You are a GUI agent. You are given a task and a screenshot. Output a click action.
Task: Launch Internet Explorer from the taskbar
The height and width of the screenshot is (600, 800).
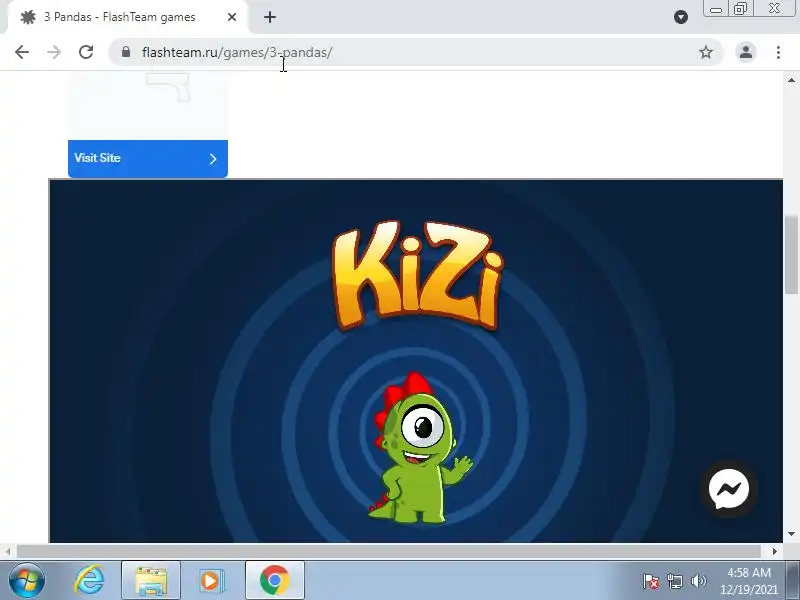pyautogui.click(x=89, y=581)
